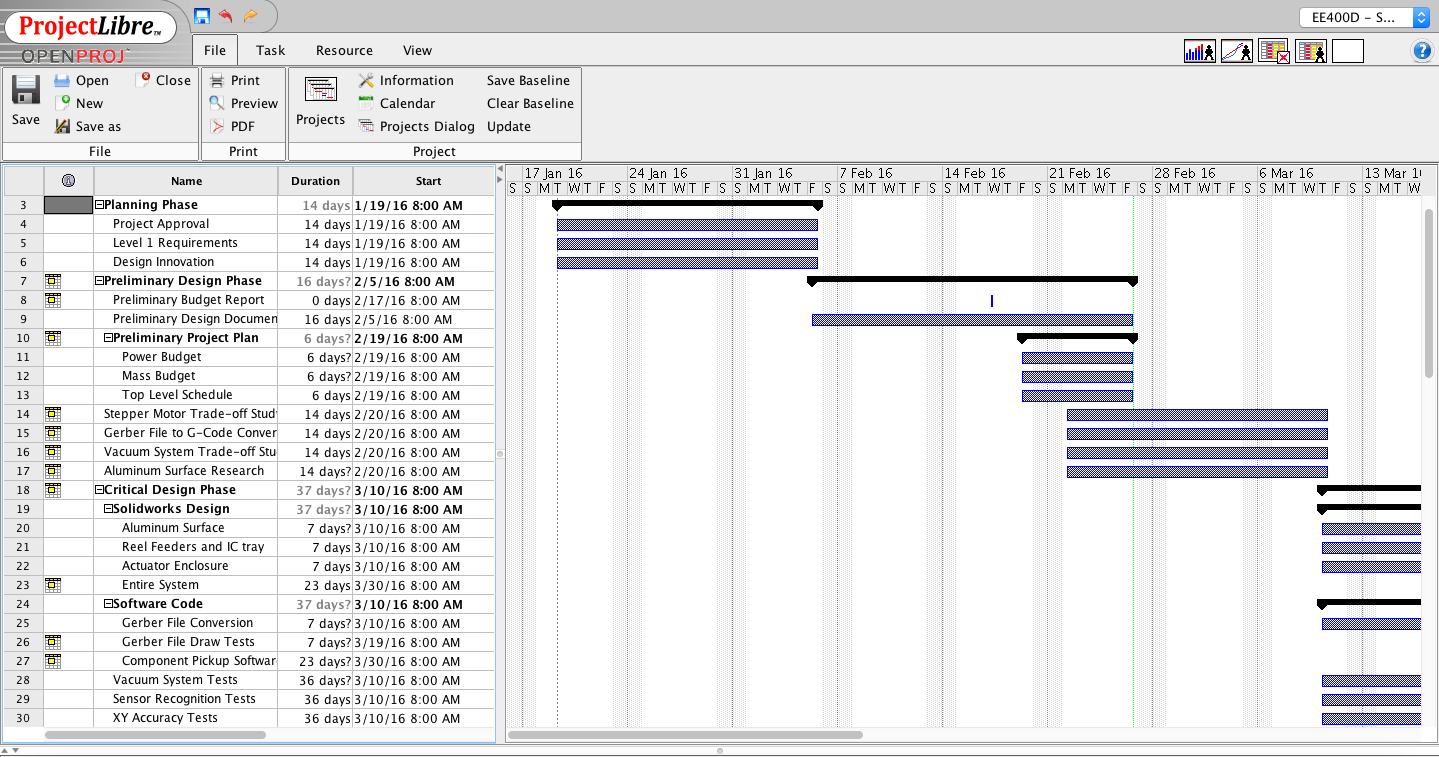Collapse the Software Code group
The height and width of the screenshot is (757, 1439).
tap(109, 604)
